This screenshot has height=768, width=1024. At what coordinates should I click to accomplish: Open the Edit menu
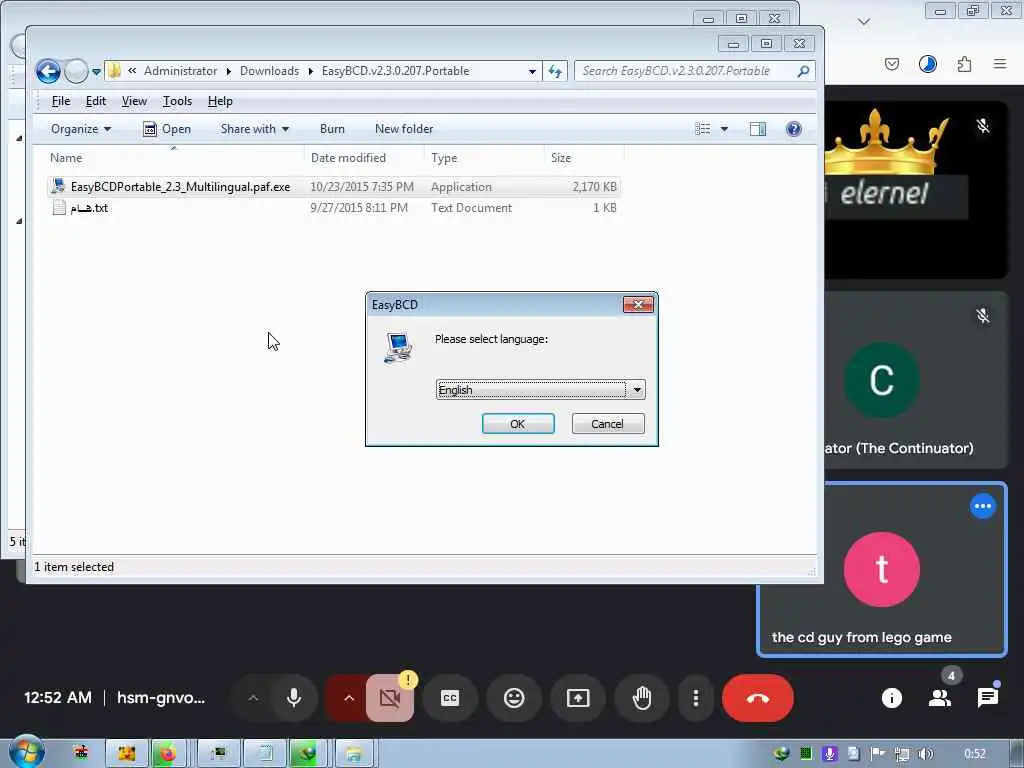(95, 101)
